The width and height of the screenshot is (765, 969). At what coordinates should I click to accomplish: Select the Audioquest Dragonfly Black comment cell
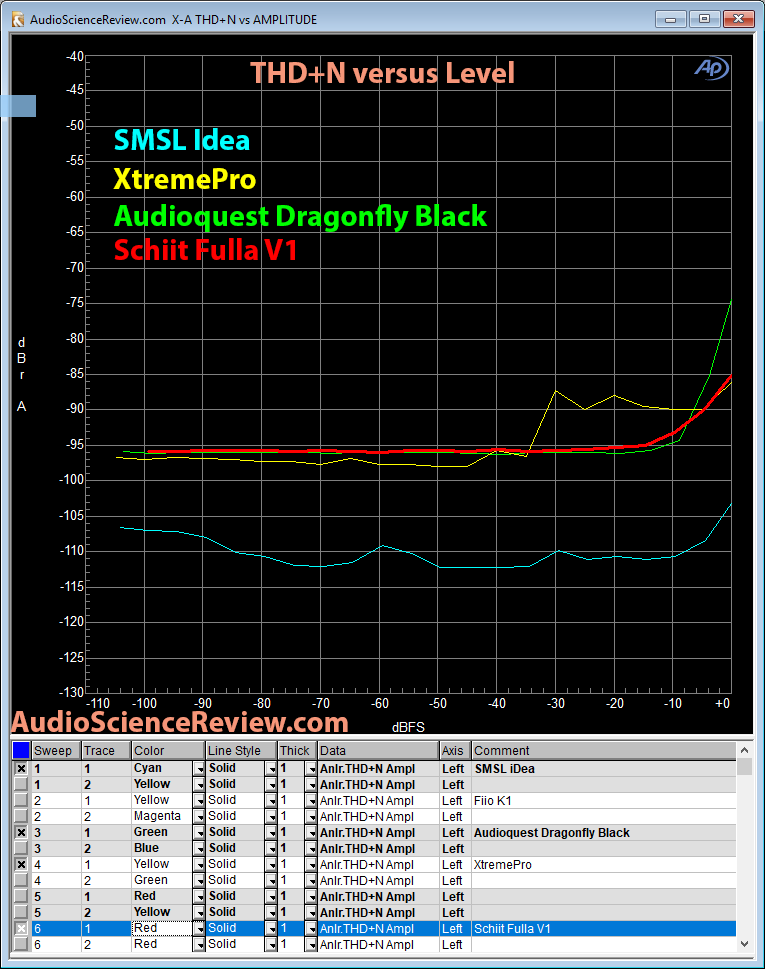pos(604,833)
